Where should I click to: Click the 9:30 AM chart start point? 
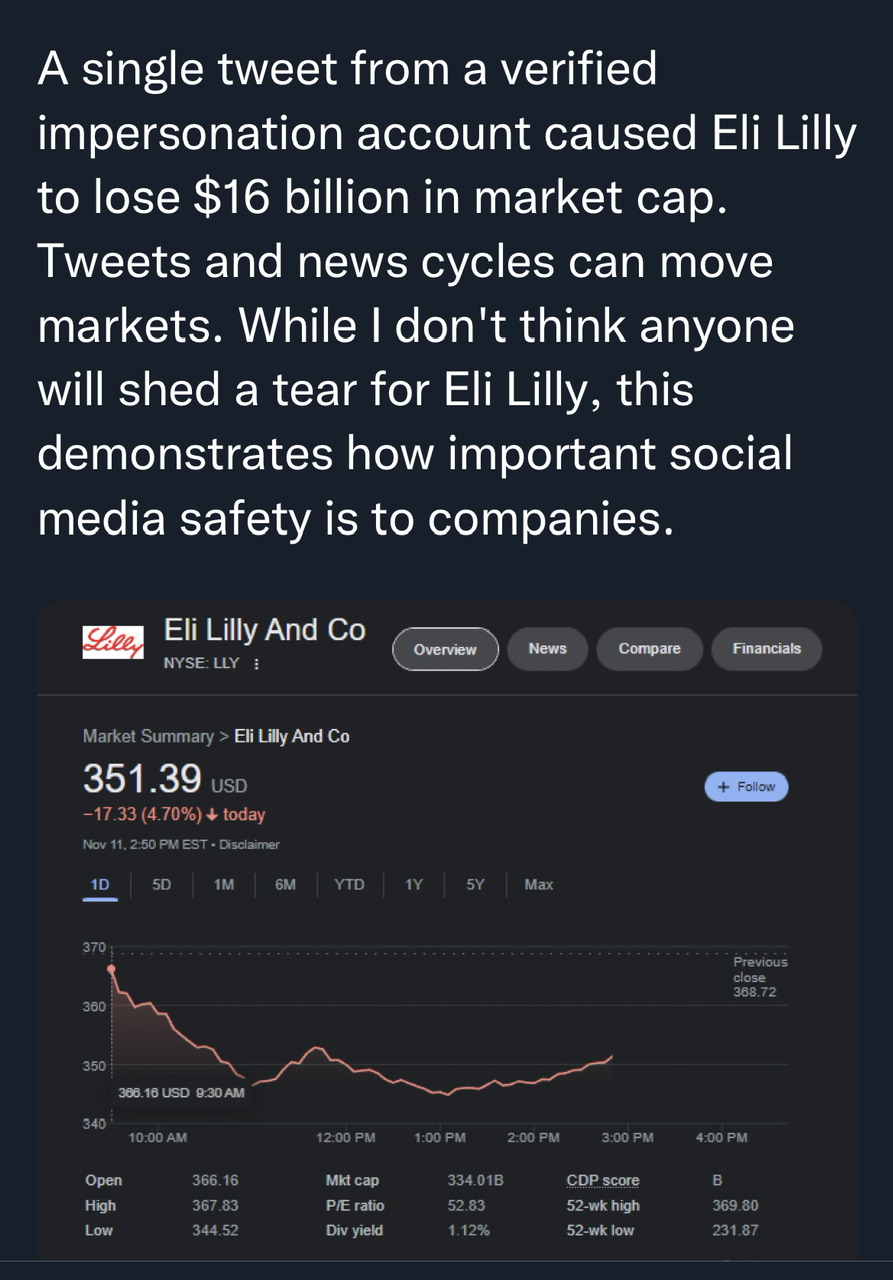click(x=111, y=968)
